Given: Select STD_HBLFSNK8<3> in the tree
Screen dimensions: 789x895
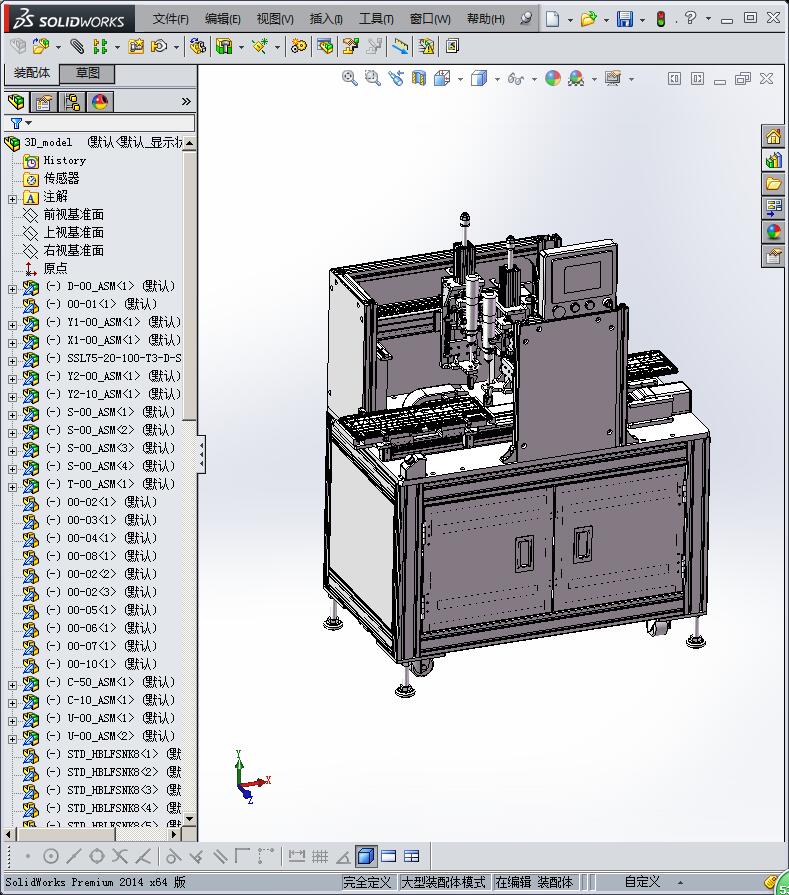Looking at the screenshot, I should pos(113,790).
